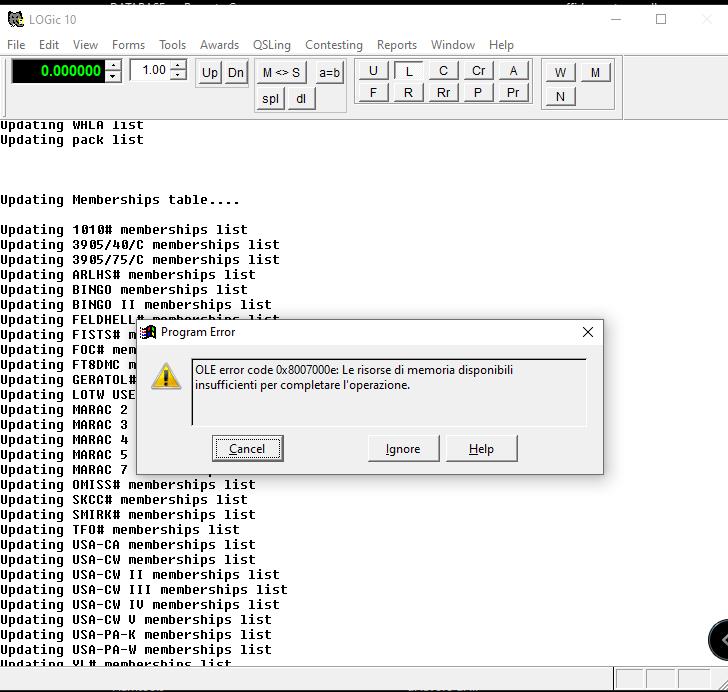Viewport: 728px width, 692px height.
Task: Open the Tools menu
Action: point(172,45)
